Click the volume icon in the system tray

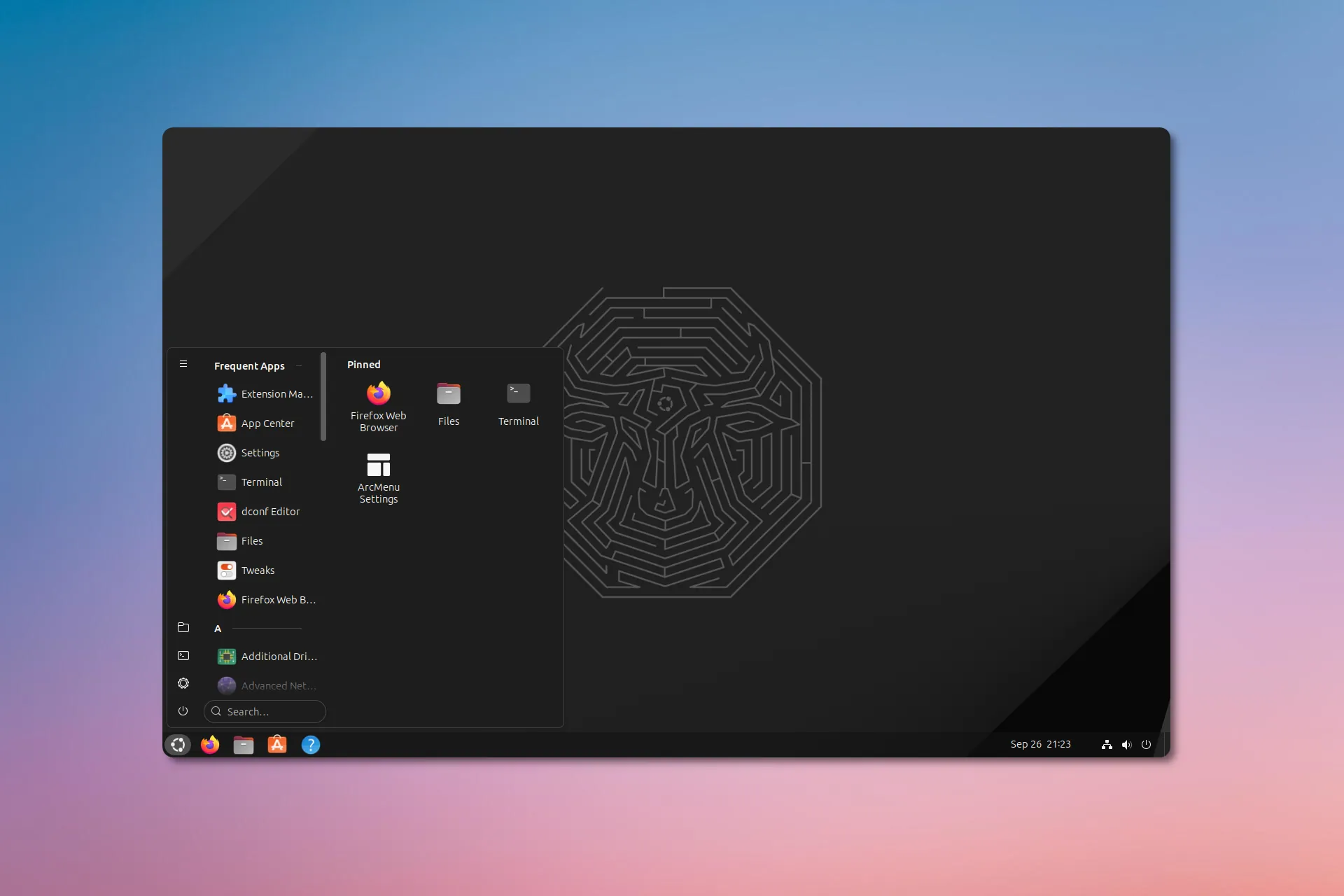click(x=1126, y=744)
